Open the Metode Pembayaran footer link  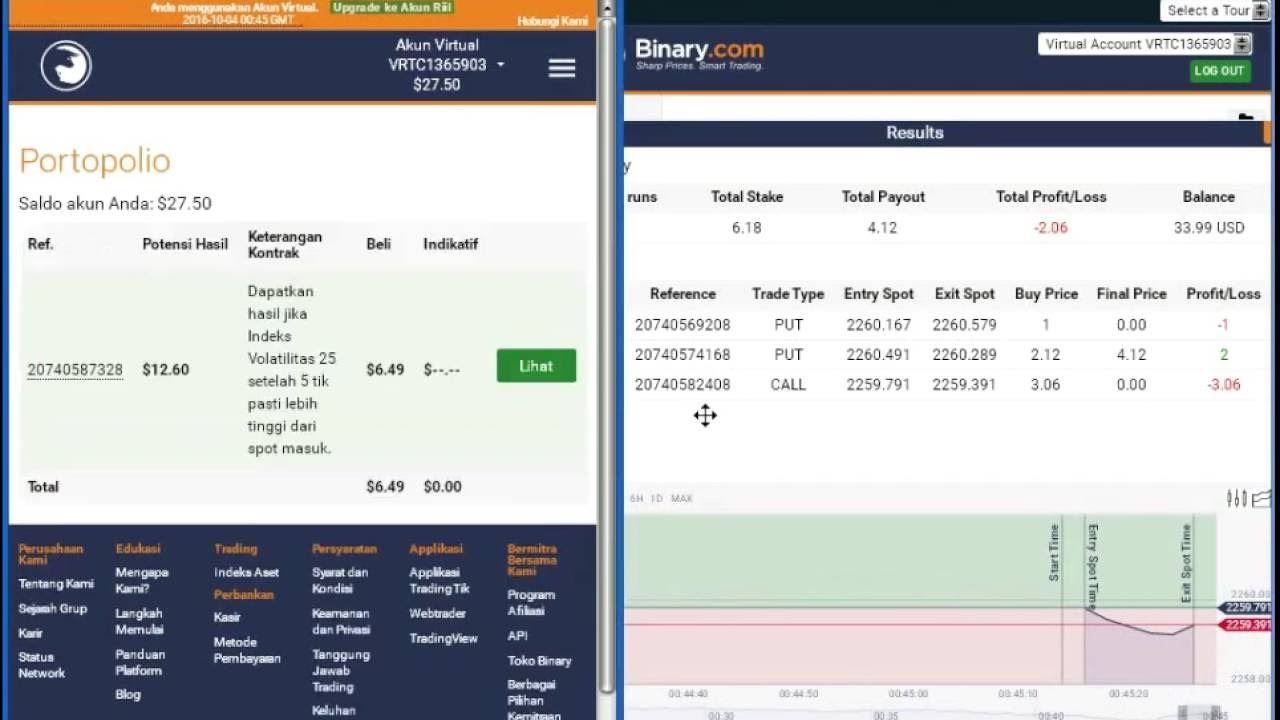point(247,650)
